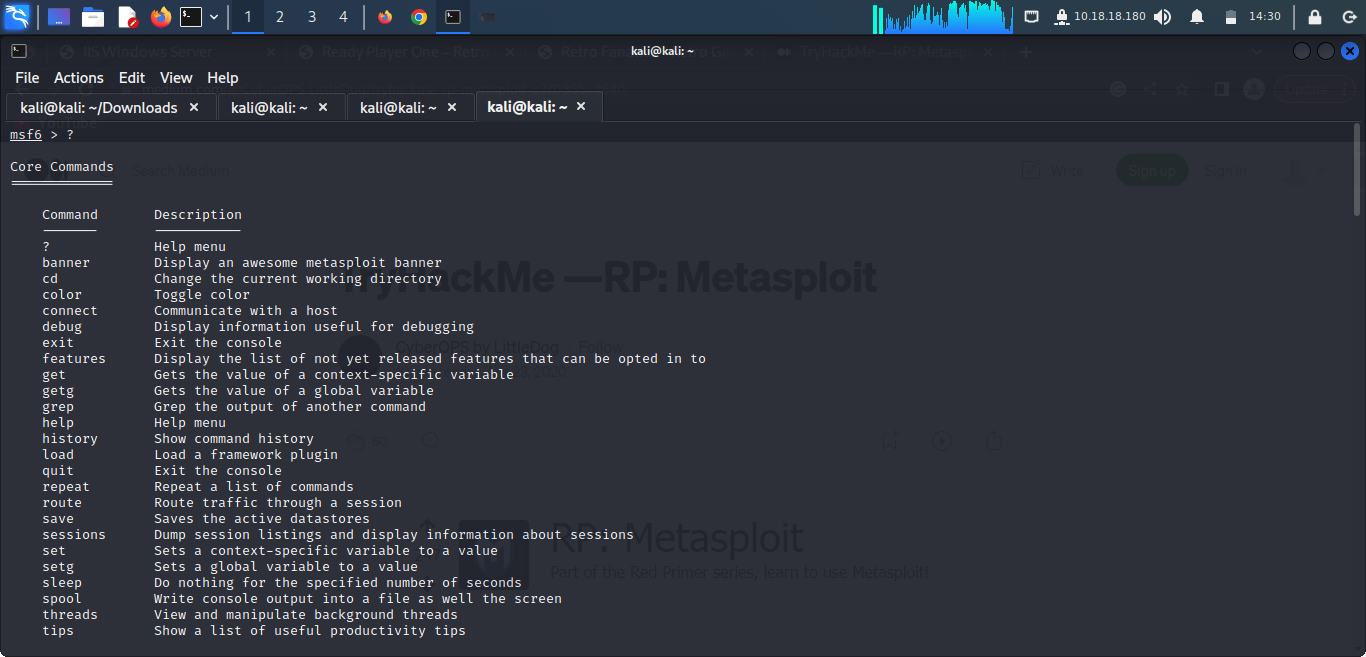Launch Firefox from the launcher beside the text editor

point(161,17)
